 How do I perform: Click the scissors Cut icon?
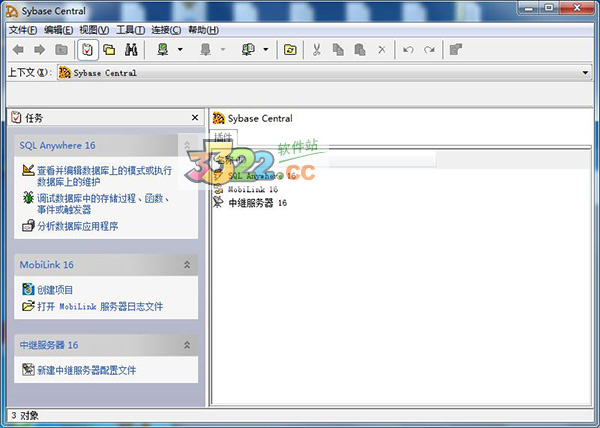pyautogui.click(x=316, y=50)
